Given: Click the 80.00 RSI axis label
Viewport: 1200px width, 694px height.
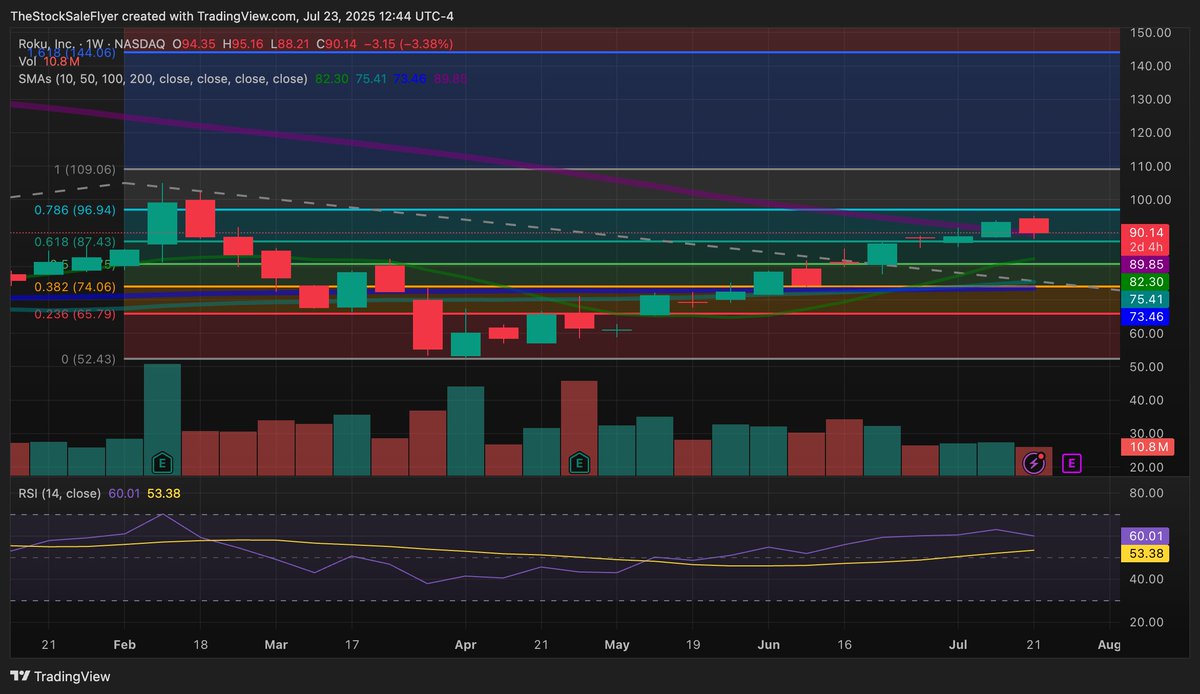Looking at the screenshot, I should (1148, 493).
